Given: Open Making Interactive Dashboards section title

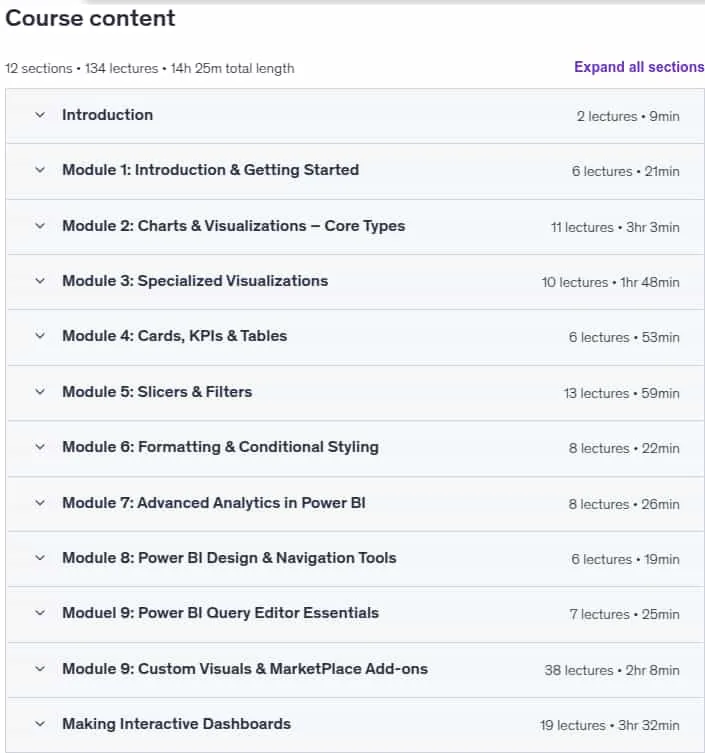Looking at the screenshot, I should (177, 724).
